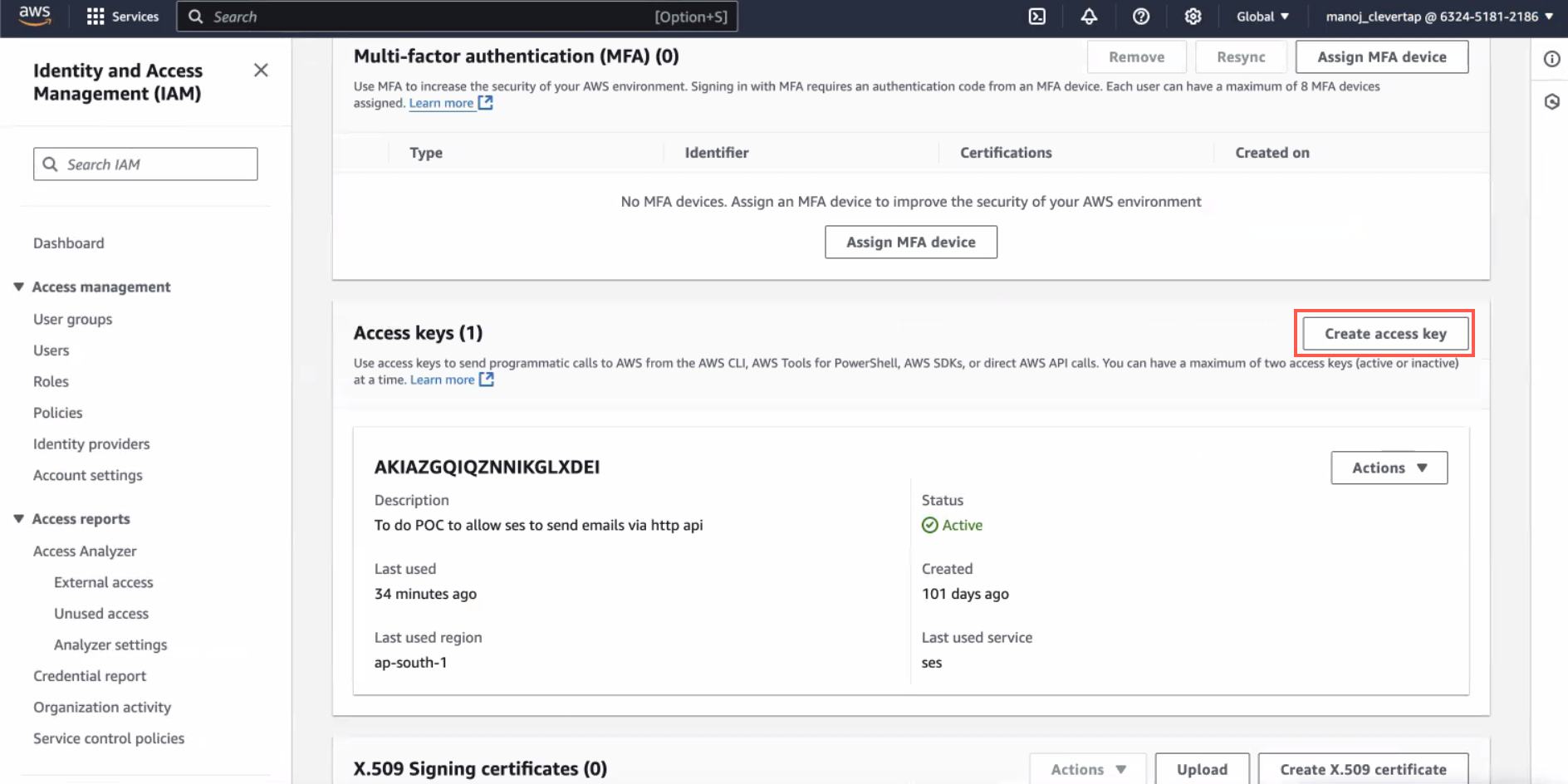This screenshot has width=1568, height=784.
Task: Click Create X.509 certificate button
Action: coord(1363,769)
